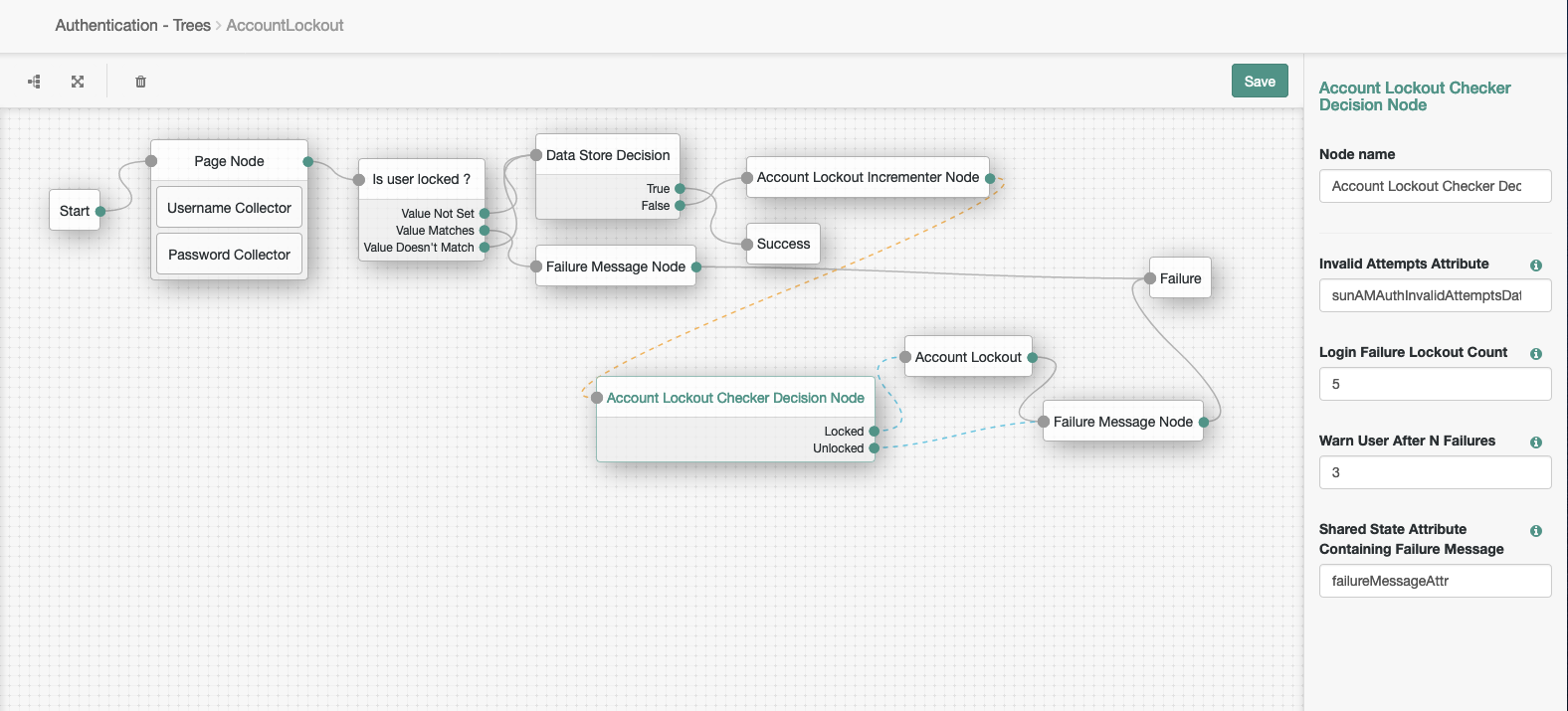Click the Locked outcome connector dot

[875, 432]
